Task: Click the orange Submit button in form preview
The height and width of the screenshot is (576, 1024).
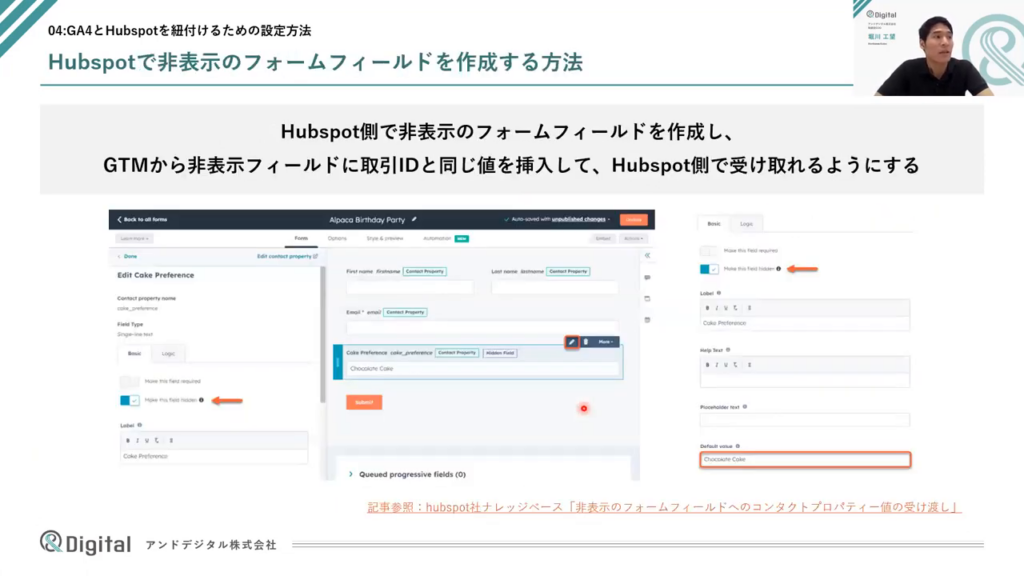Action: point(364,402)
